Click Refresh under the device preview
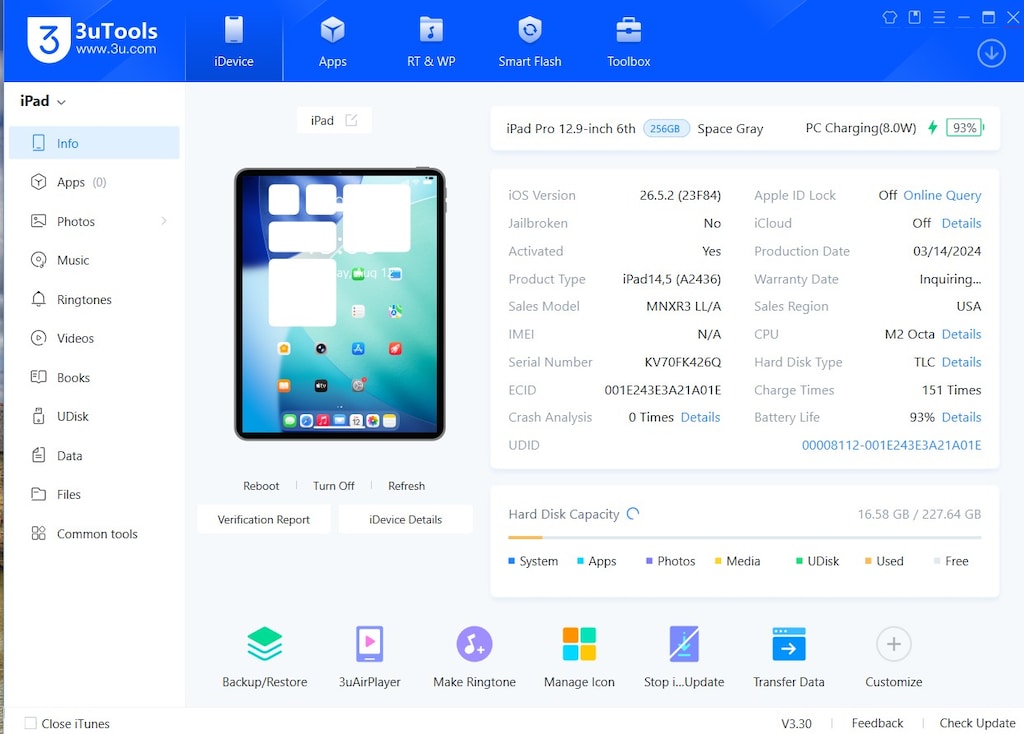Viewport: 1024px width, 734px height. [x=406, y=486]
